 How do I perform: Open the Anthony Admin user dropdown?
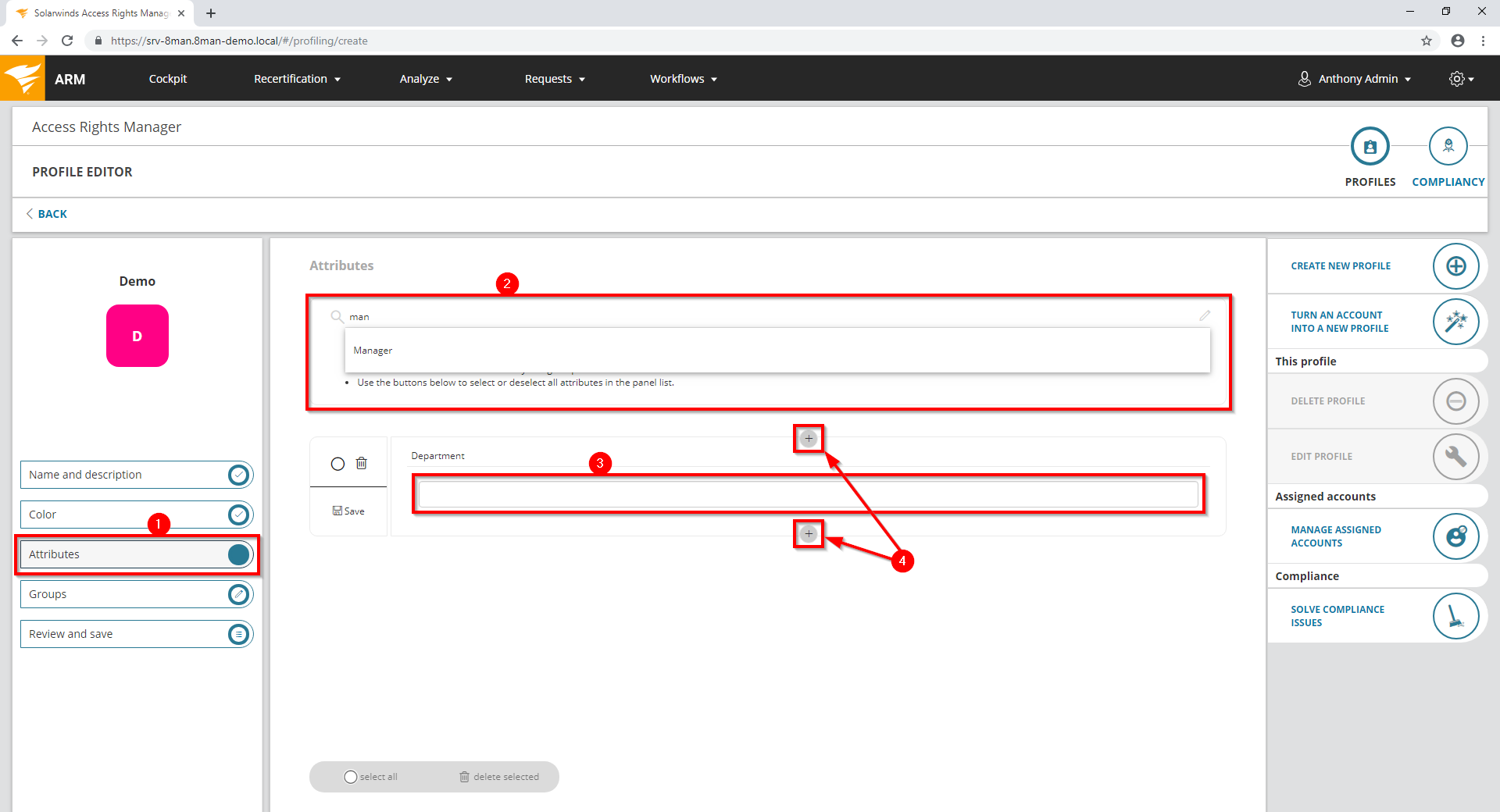pyautogui.click(x=1355, y=79)
